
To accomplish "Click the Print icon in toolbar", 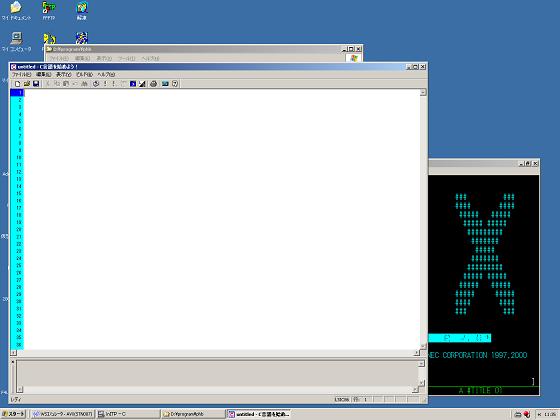I will point(154,84).
